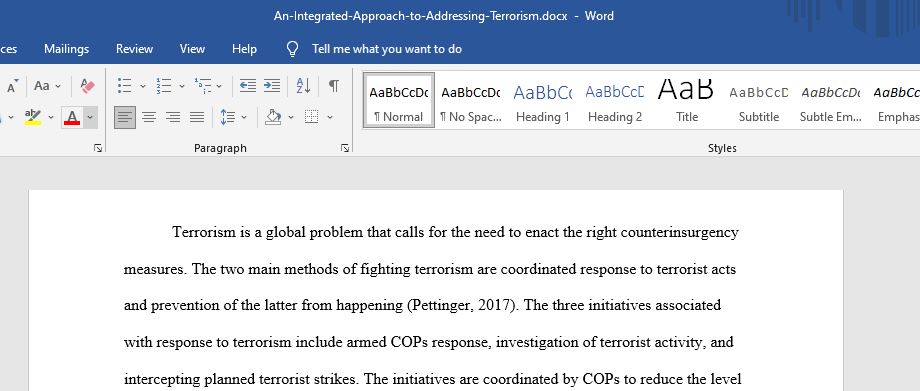
Task: Open the Review tab
Action: (134, 49)
